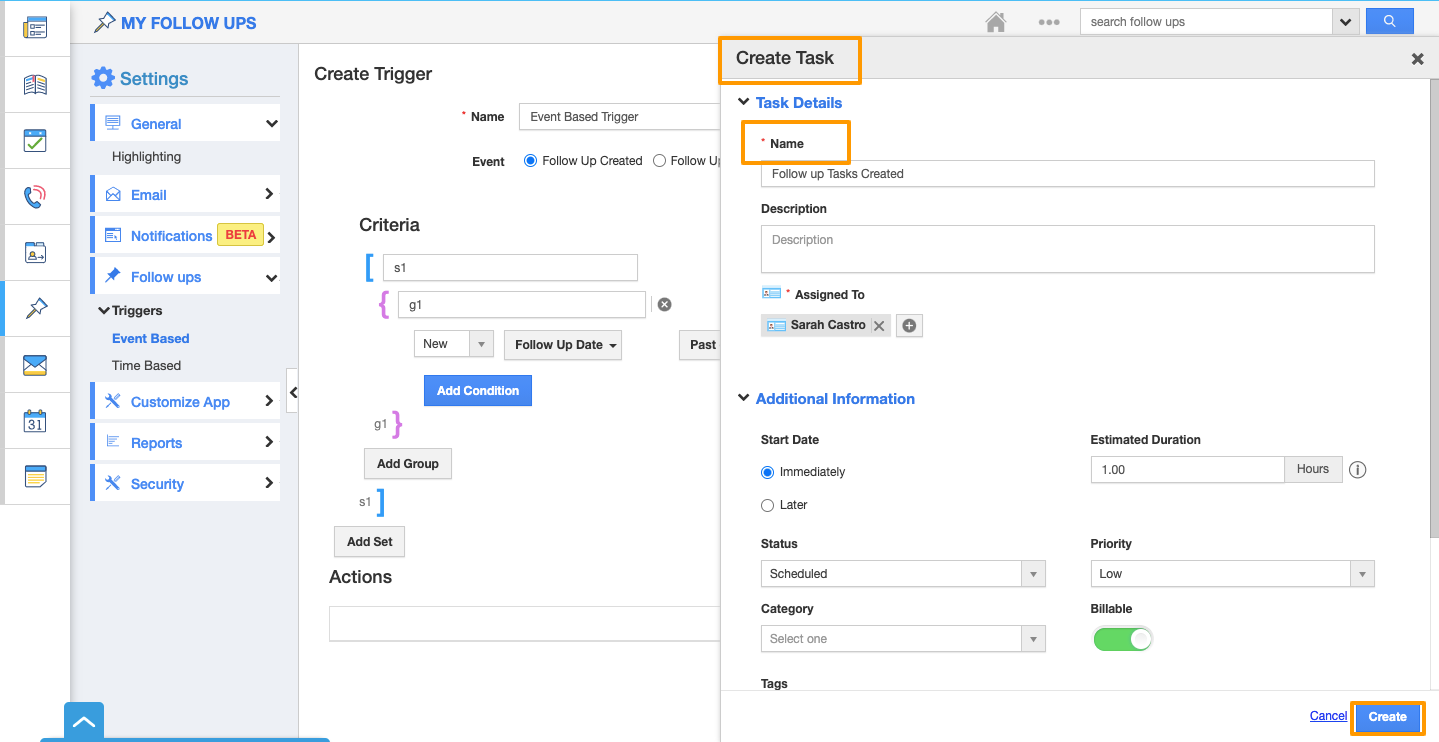1439x742 pixels.
Task: Toggle the Billable switch off
Action: click(x=1122, y=639)
